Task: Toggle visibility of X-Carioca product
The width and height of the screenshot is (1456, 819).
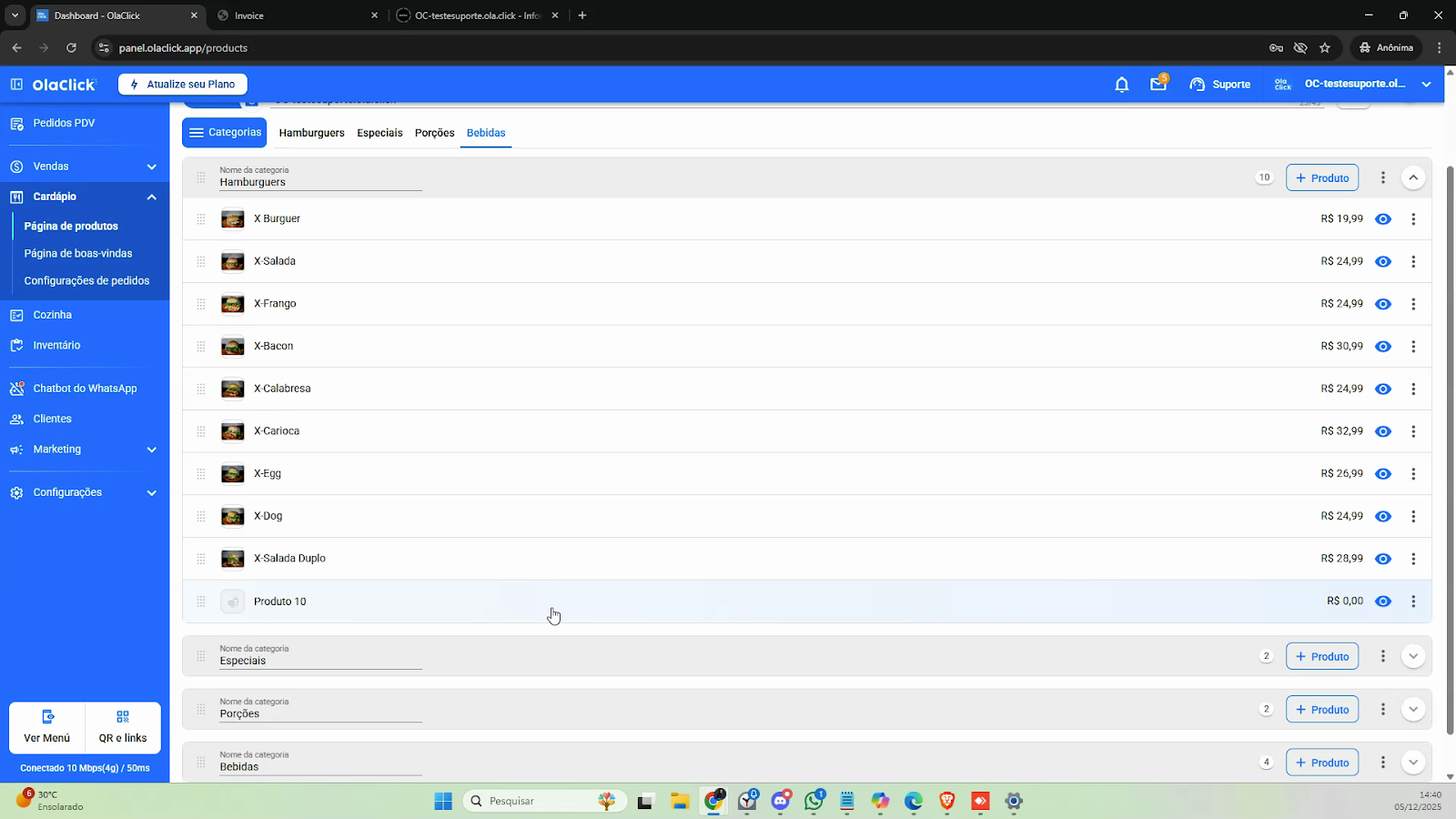Action: click(x=1382, y=431)
